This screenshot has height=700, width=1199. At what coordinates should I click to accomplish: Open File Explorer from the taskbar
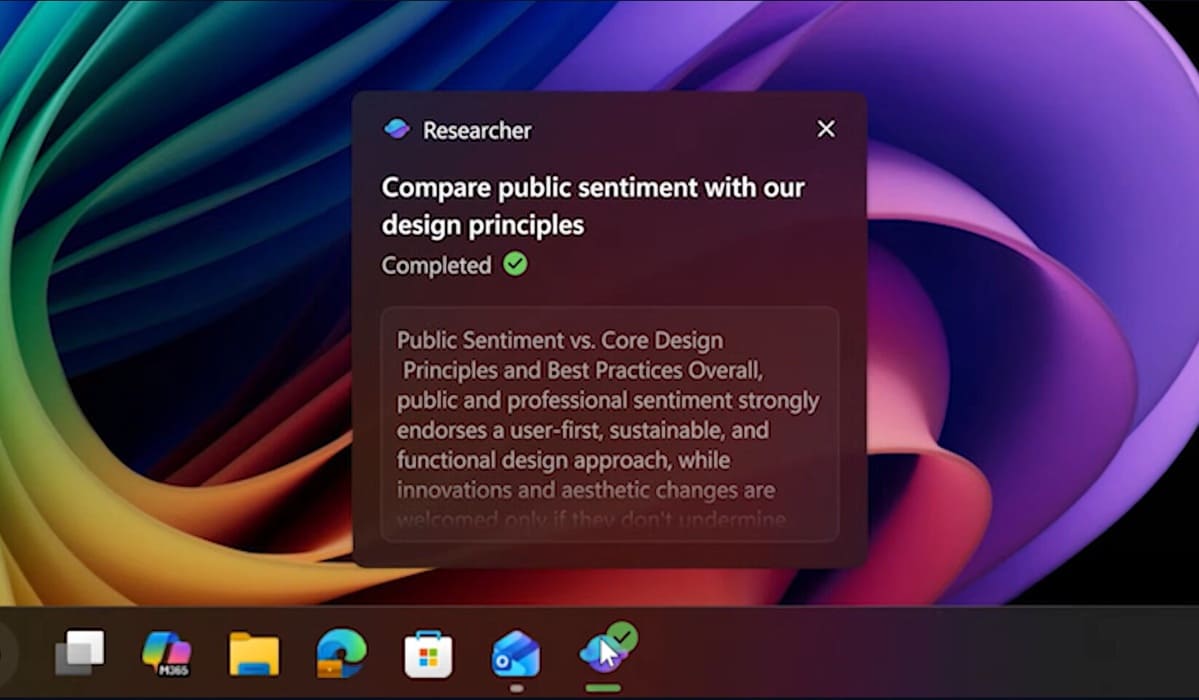pyautogui.click(x=254, y=654)
